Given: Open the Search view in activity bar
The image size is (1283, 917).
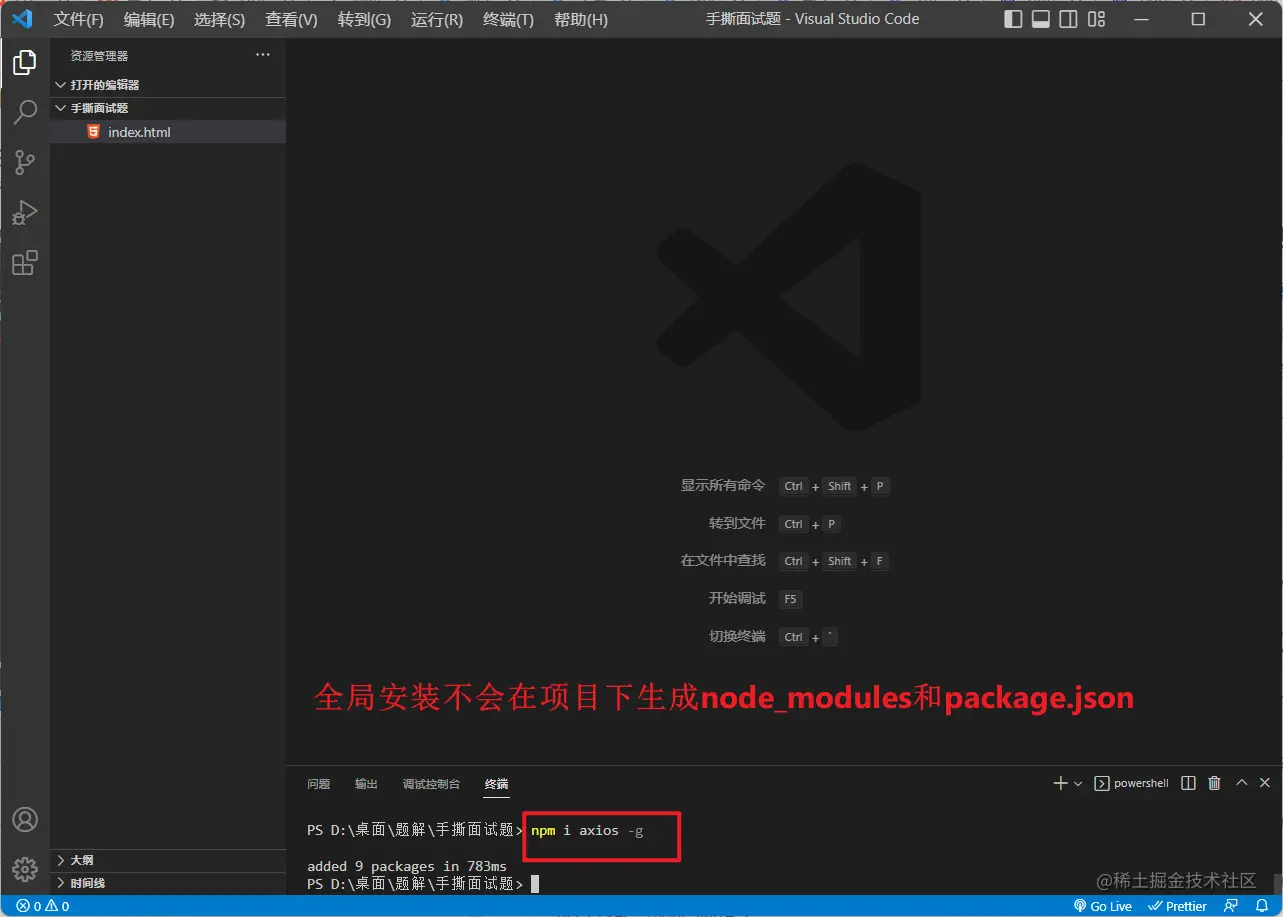Looking at the screenshot, I should [x=24, y=112].
